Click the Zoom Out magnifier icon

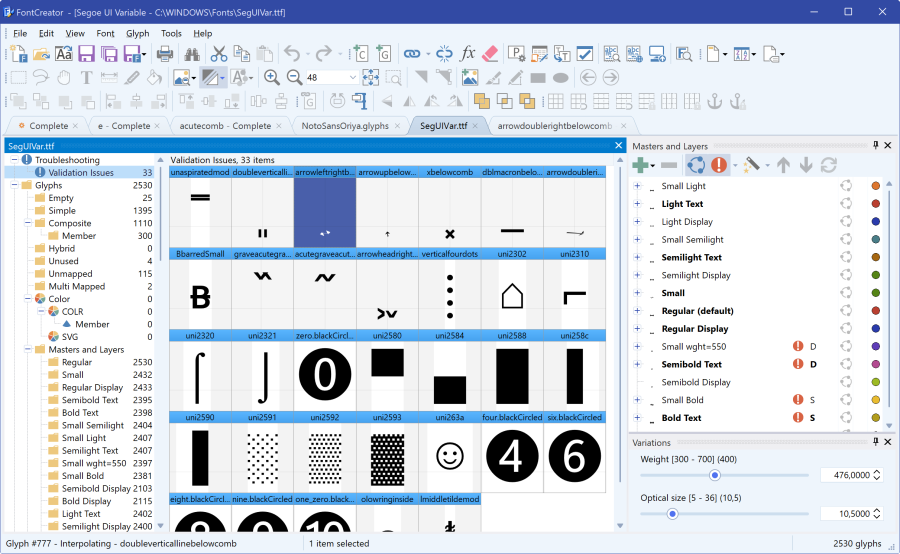coord(294,78)
